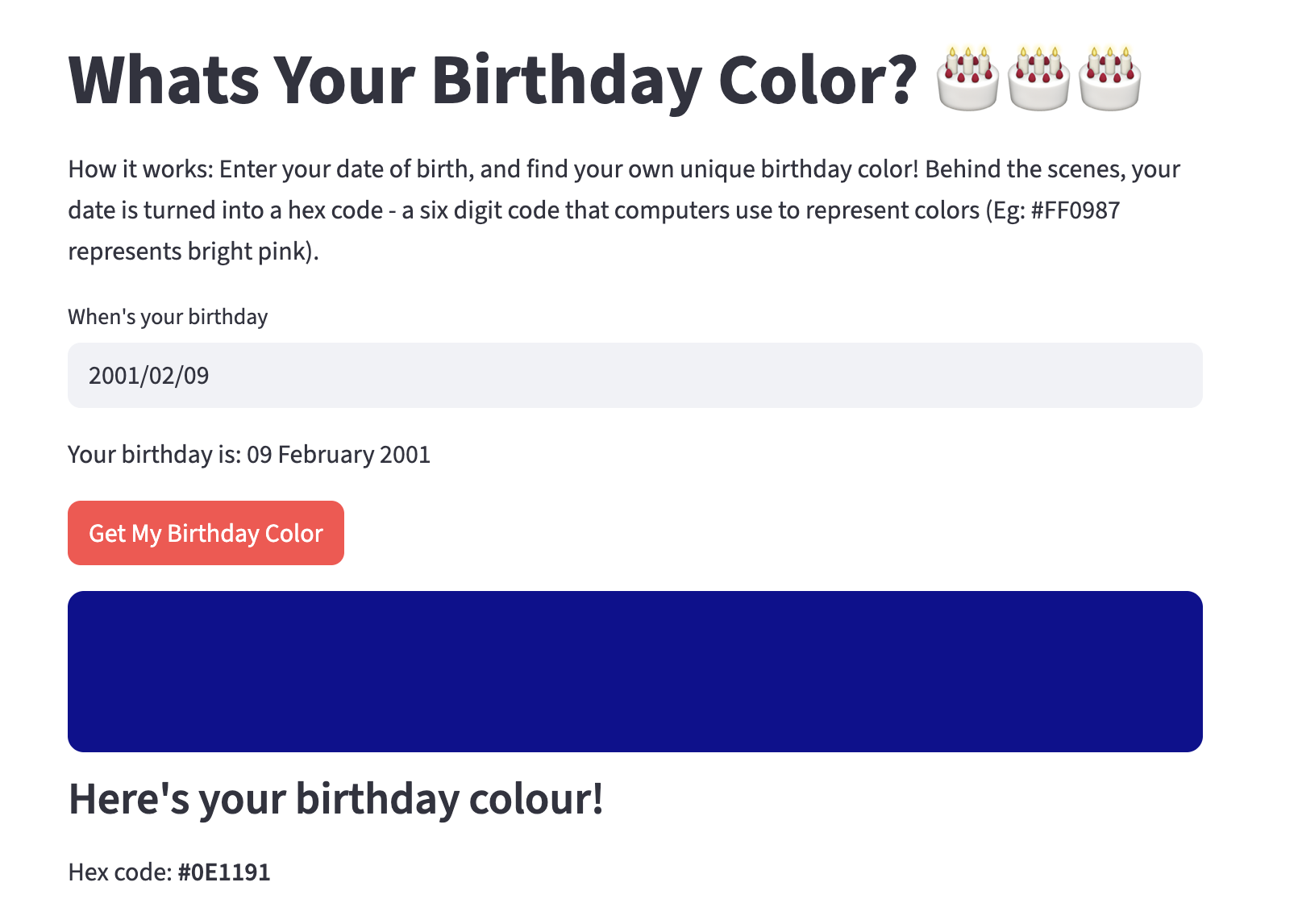Click the #FF0987 example in the description

pyautogui.click(x=1075, y=210)
